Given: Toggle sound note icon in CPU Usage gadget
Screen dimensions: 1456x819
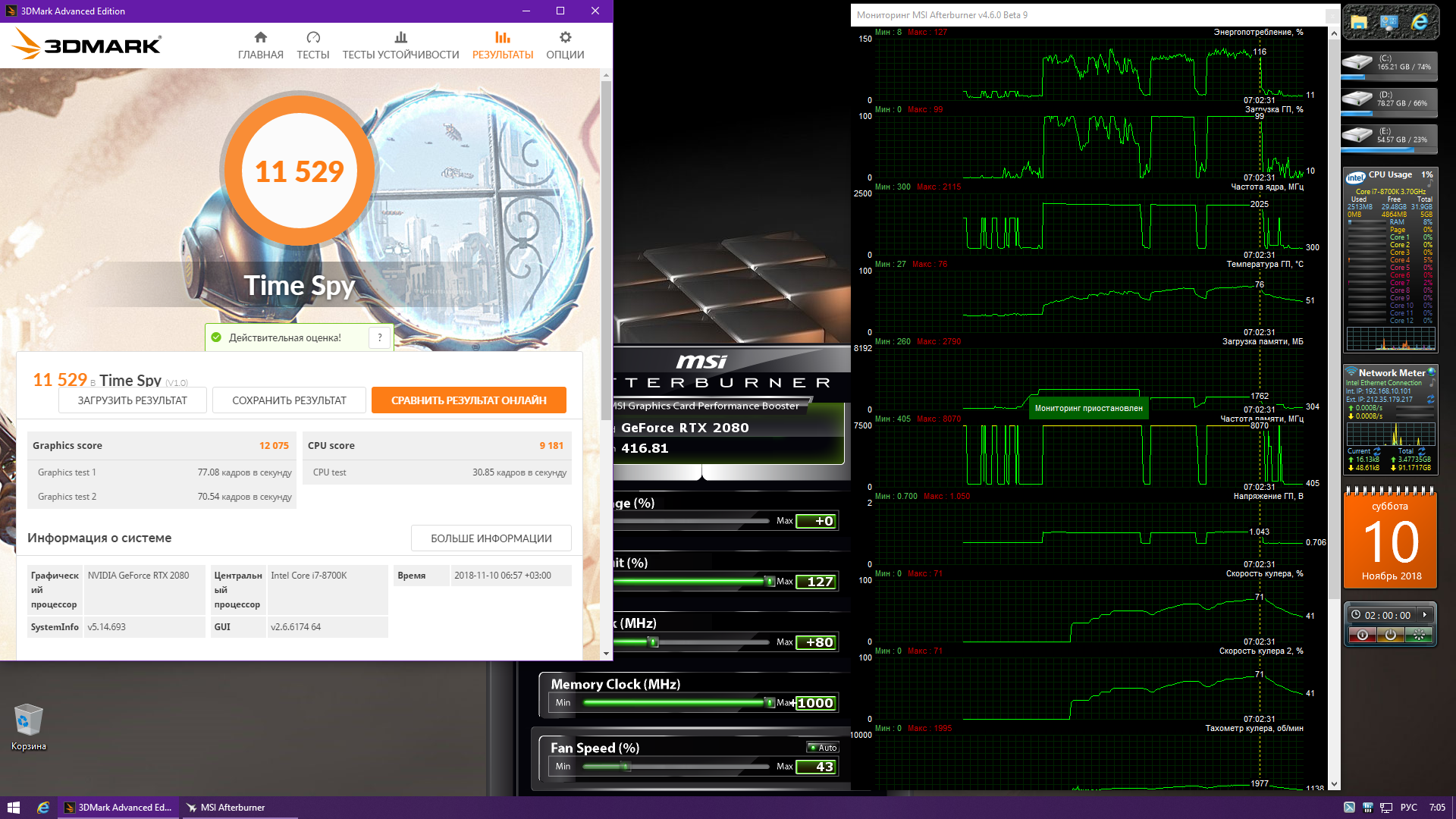Looking at the screenshot, I should click(1431, 184).
